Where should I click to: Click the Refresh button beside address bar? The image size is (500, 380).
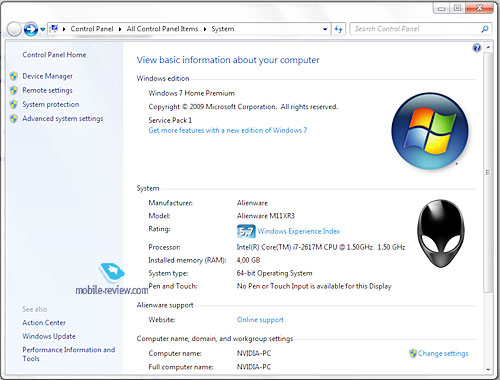pyautogui.click(x=338, y=29)
